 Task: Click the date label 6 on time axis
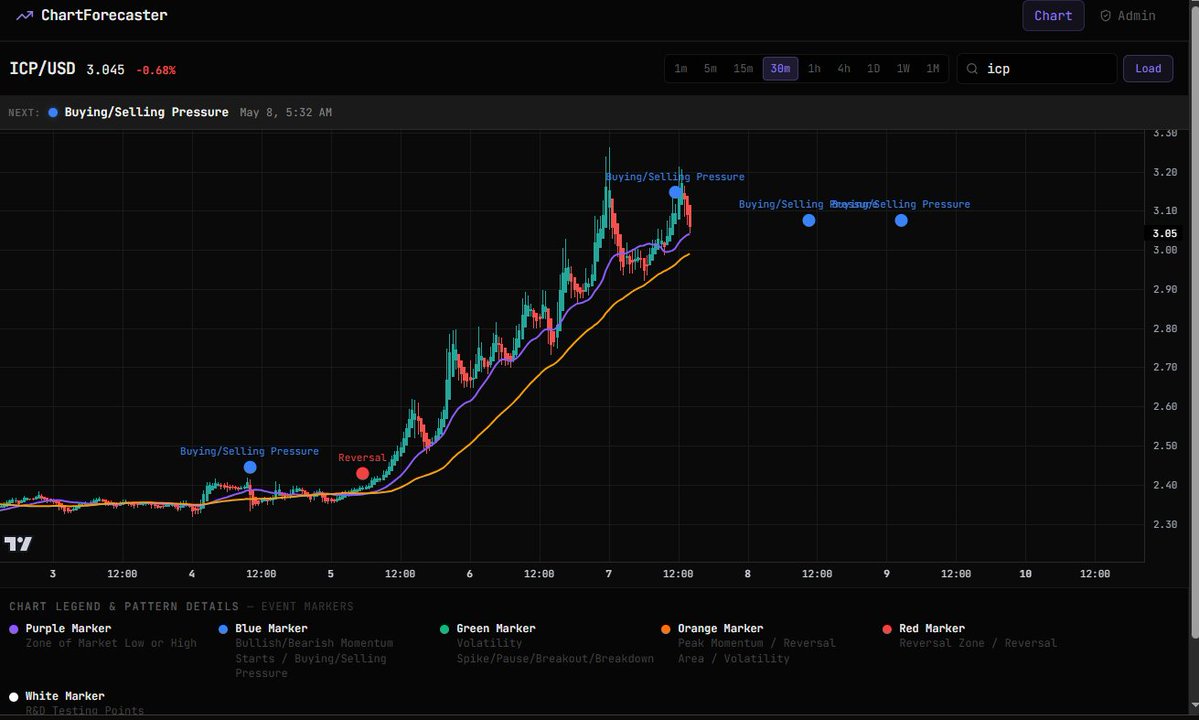470,574
